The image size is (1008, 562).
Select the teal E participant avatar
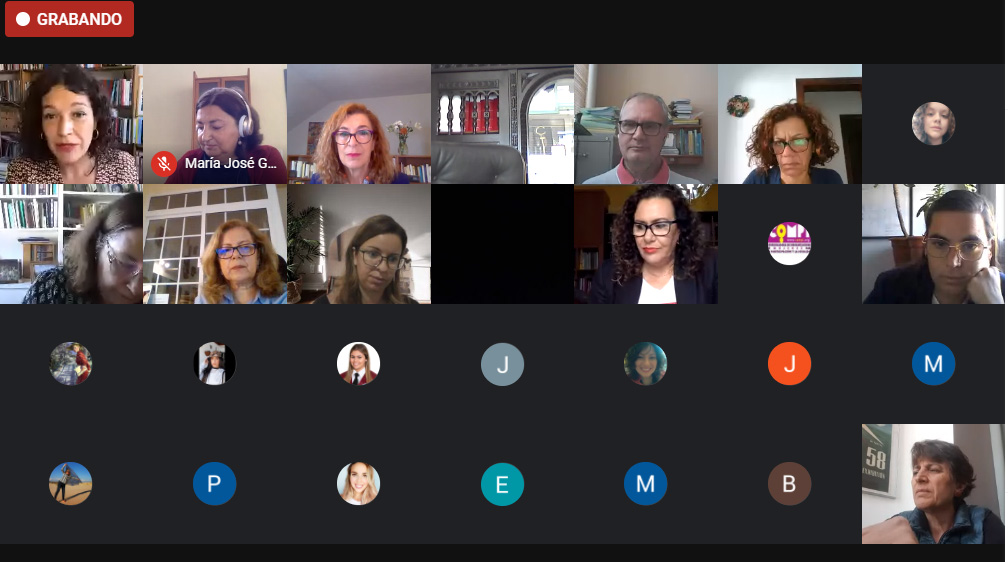[502, 484]
